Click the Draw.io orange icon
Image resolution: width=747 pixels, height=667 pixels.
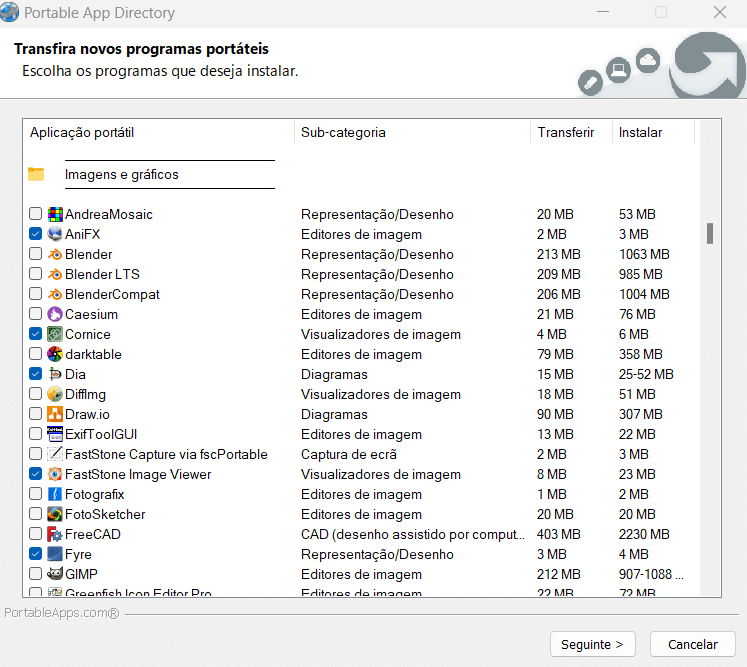point(55,414)
